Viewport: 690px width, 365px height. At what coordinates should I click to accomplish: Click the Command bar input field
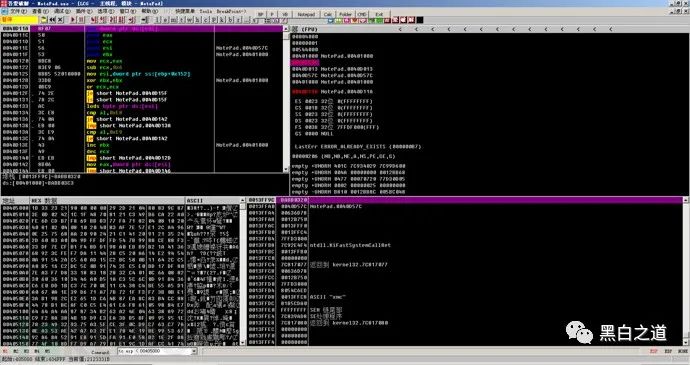(154, 351)
